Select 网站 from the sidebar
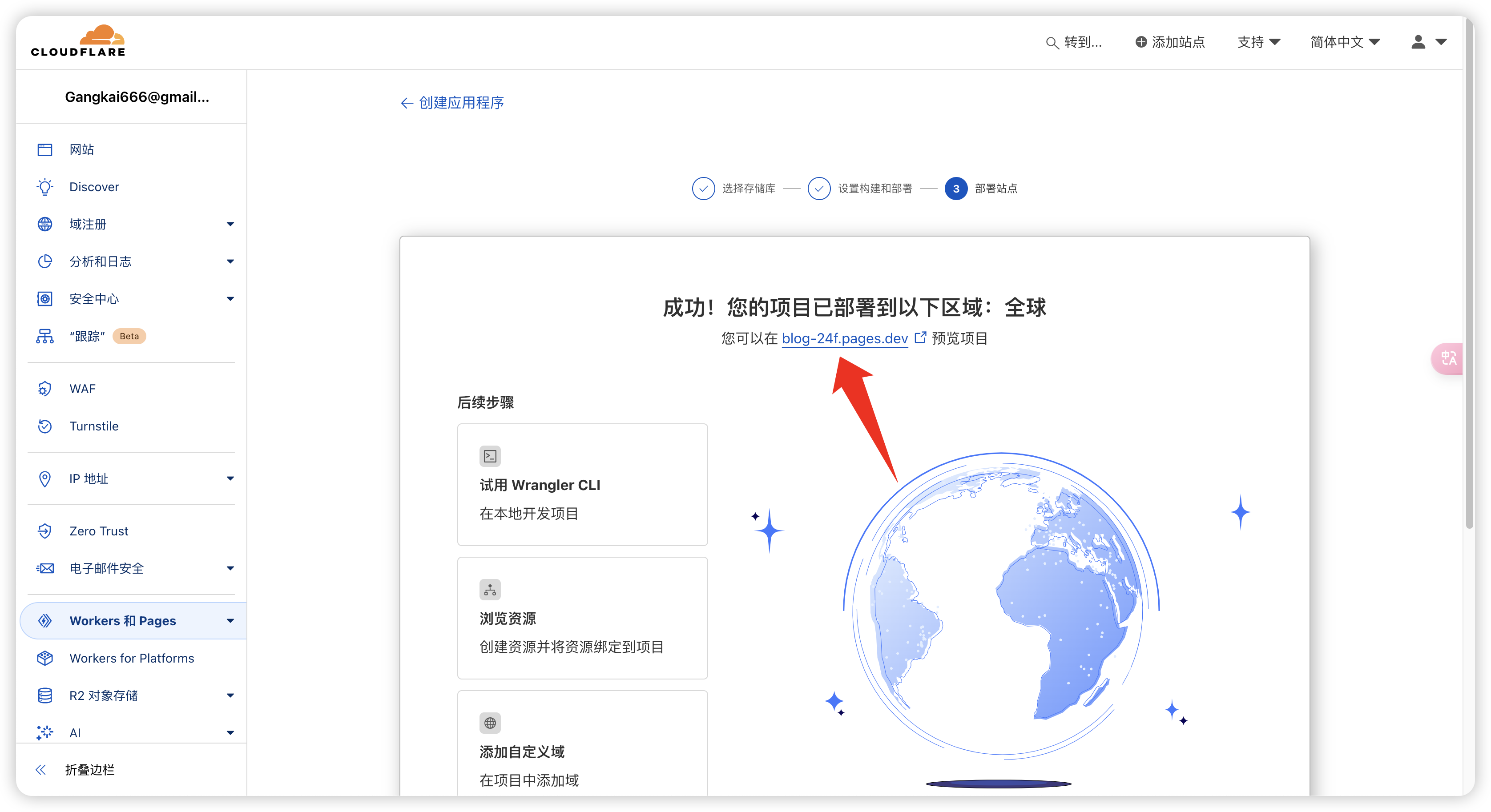1491x812 pixels. click(81, 149)
